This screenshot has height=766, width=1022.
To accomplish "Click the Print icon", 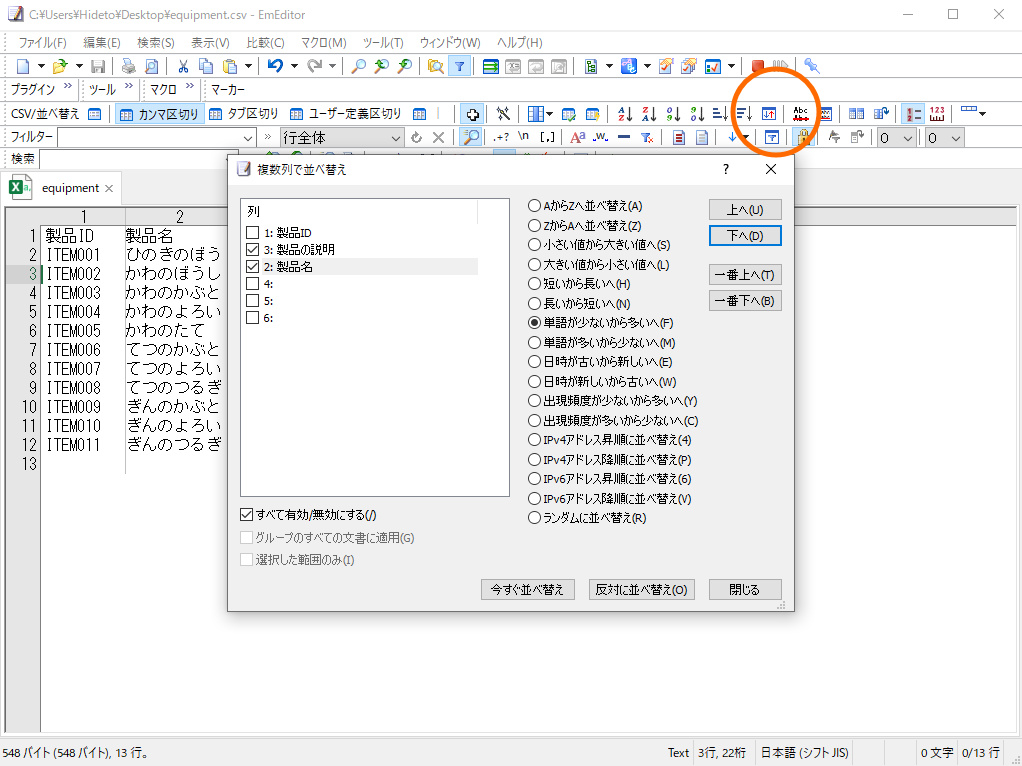I will click(129, 66).
